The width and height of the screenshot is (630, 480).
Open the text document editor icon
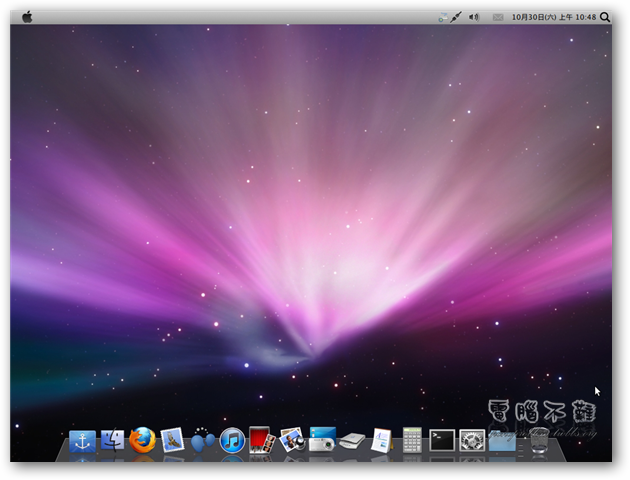click(381, 440)
